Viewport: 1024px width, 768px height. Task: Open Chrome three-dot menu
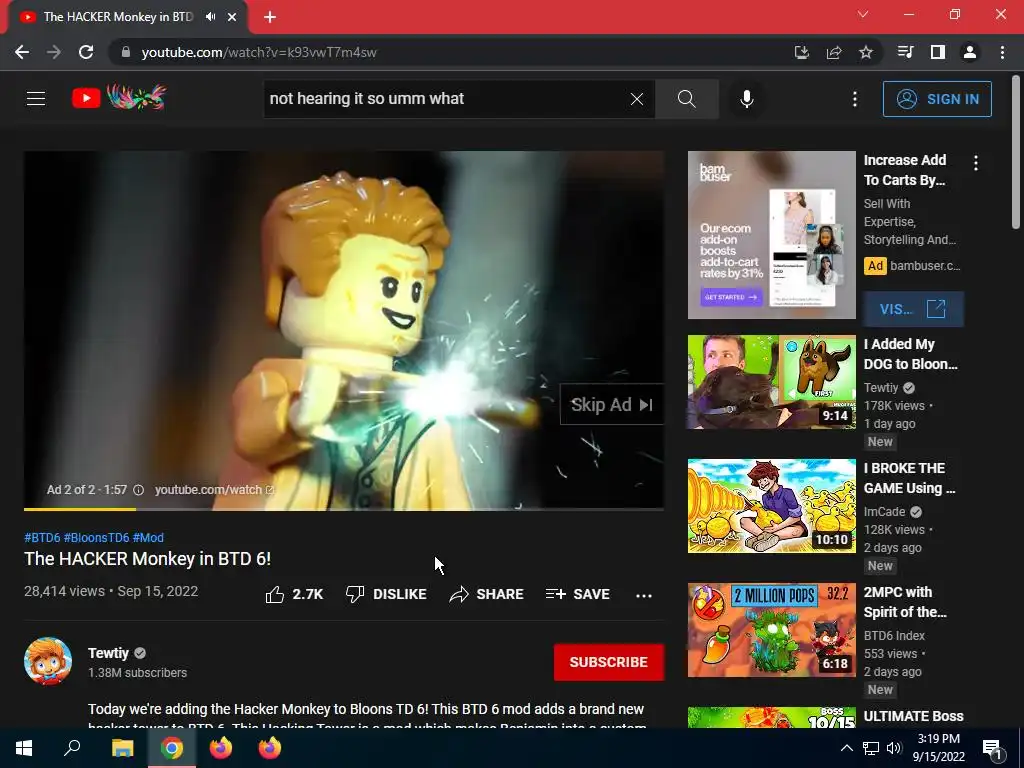(x=1002, y=52)
